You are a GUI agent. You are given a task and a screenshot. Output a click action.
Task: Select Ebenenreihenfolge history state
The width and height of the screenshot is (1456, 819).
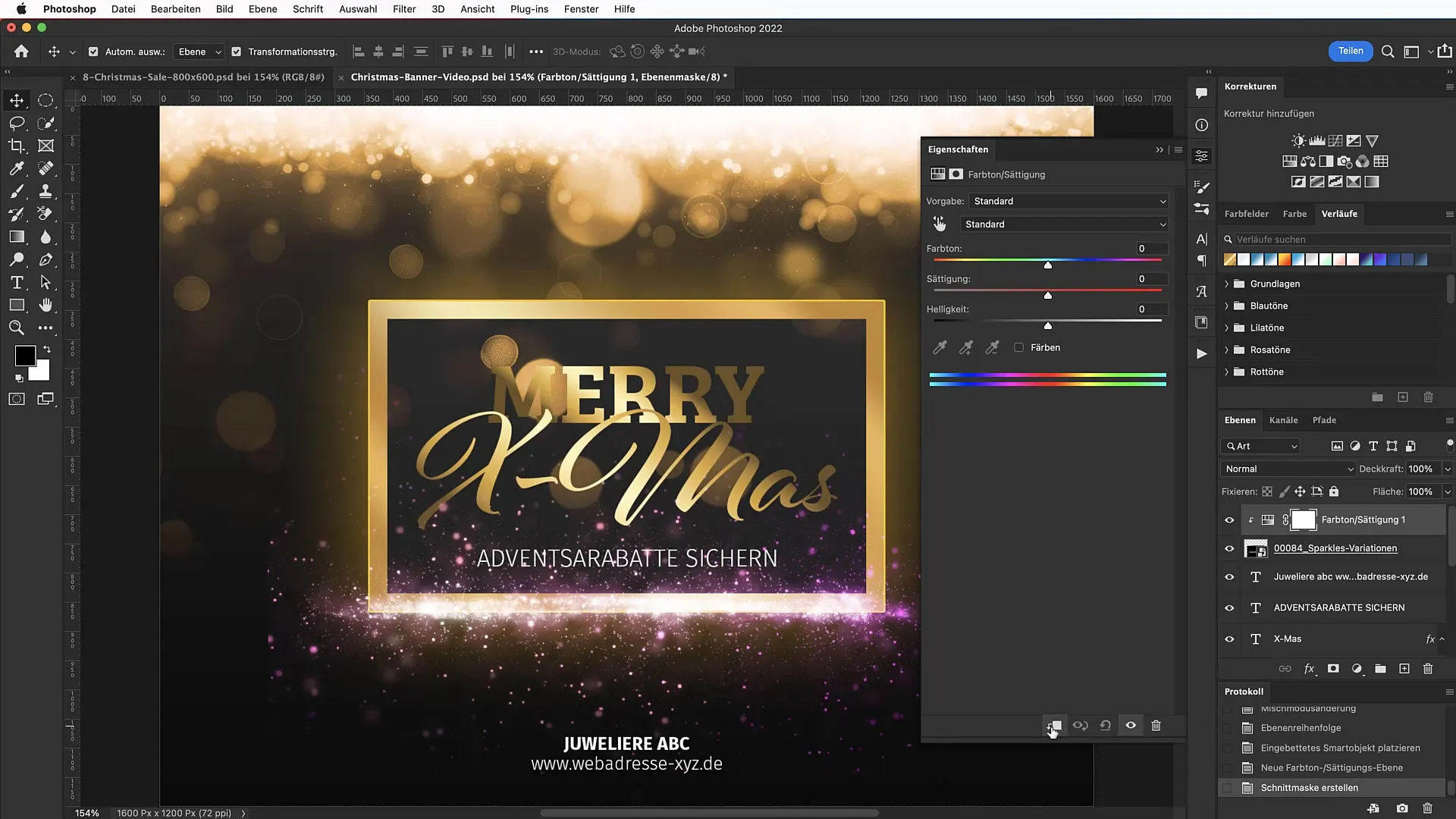(1301, 728)
